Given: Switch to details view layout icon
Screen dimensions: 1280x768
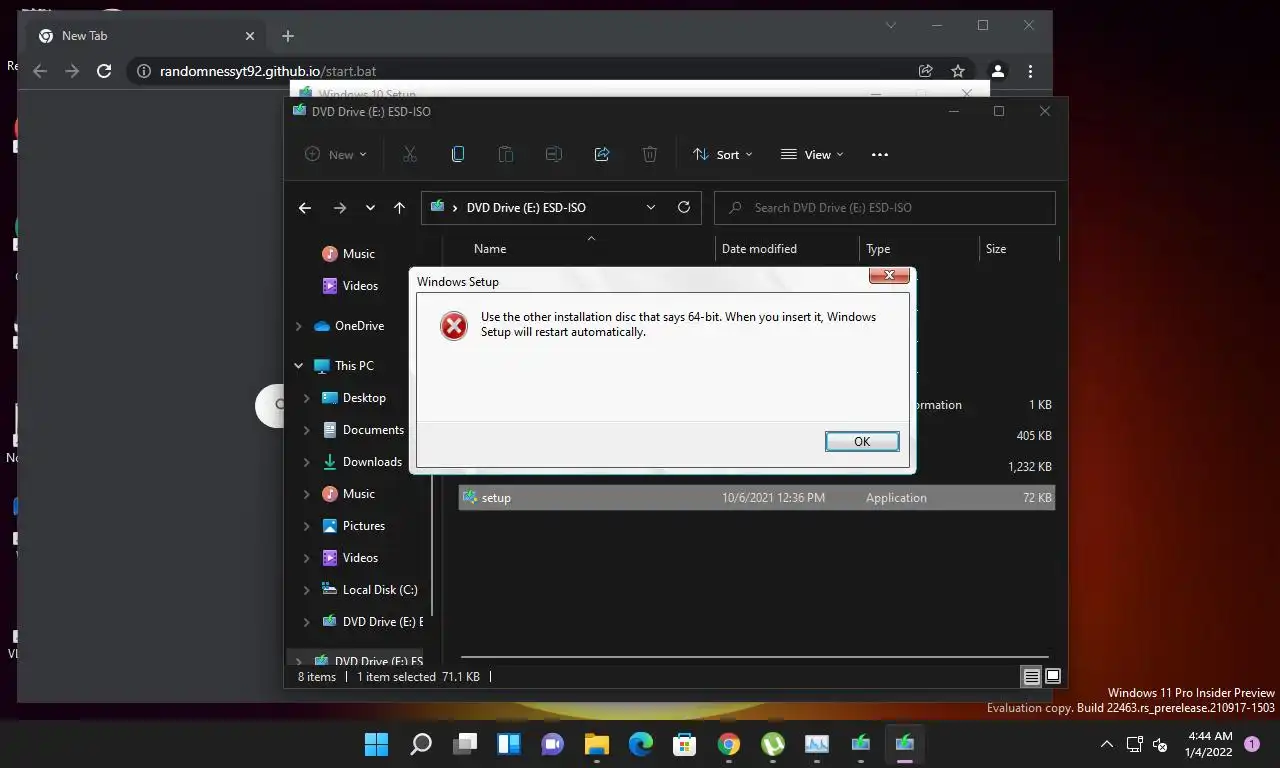Looking at the screenshot, I should point(1031,677).
